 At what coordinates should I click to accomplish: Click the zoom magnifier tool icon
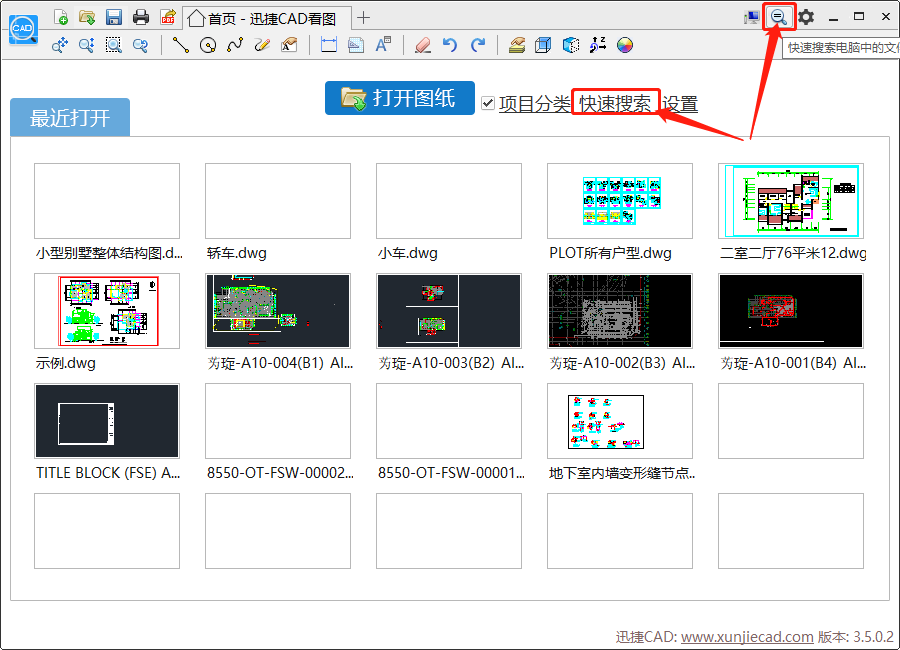click(87, 45)
